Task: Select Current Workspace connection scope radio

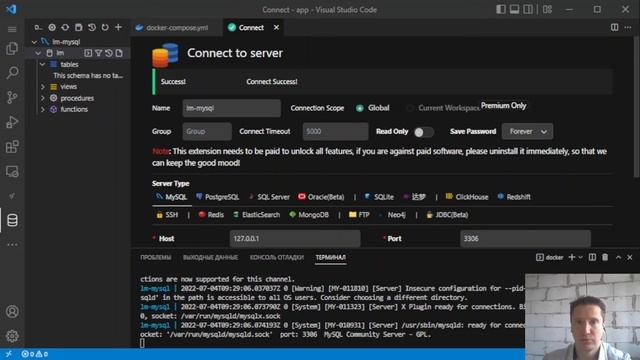Action: coord(410,108)
